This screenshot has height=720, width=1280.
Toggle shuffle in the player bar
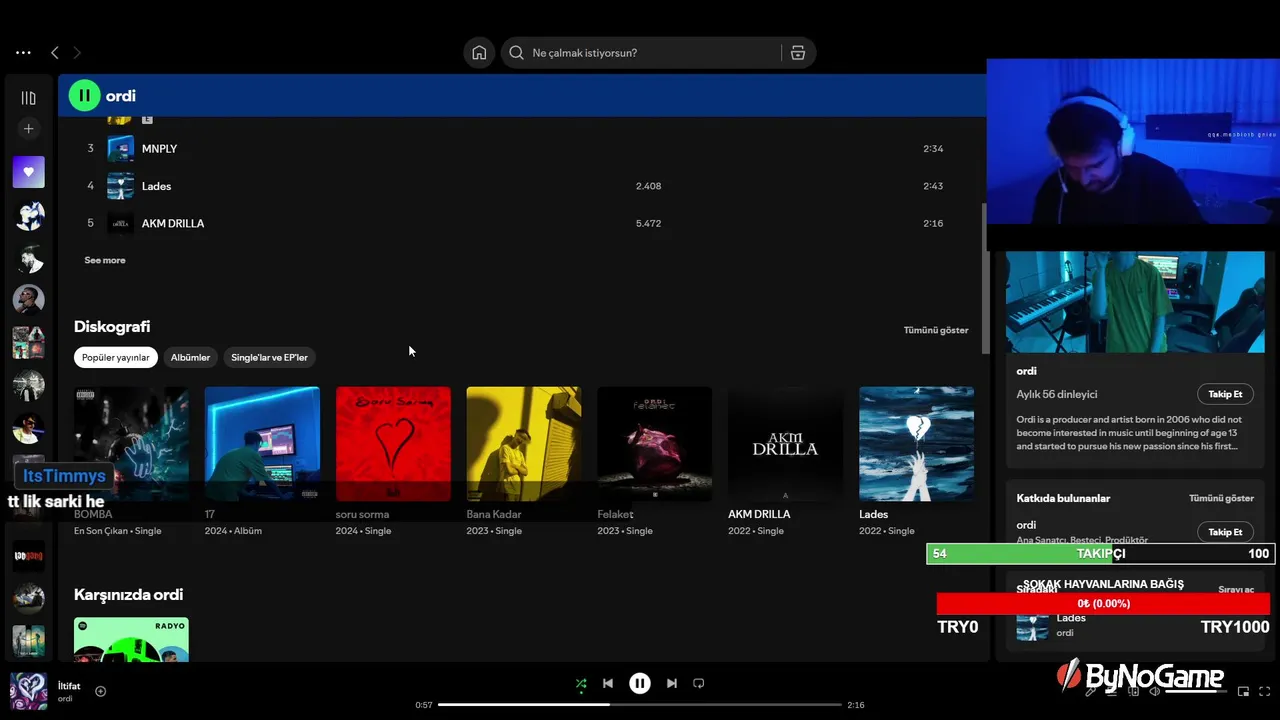[581, 684]
